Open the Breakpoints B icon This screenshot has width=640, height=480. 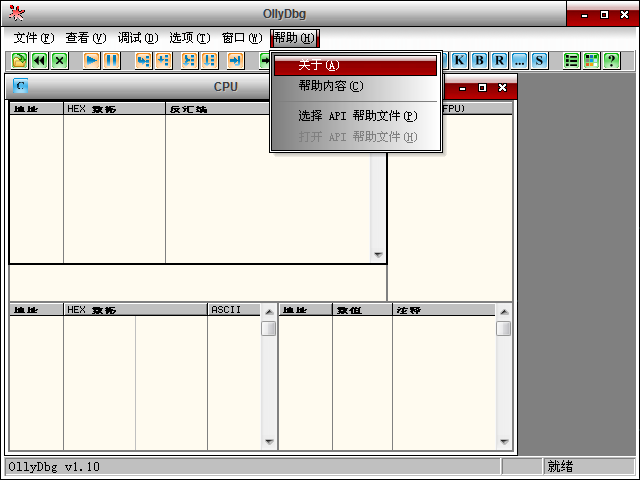coord(479,61)
